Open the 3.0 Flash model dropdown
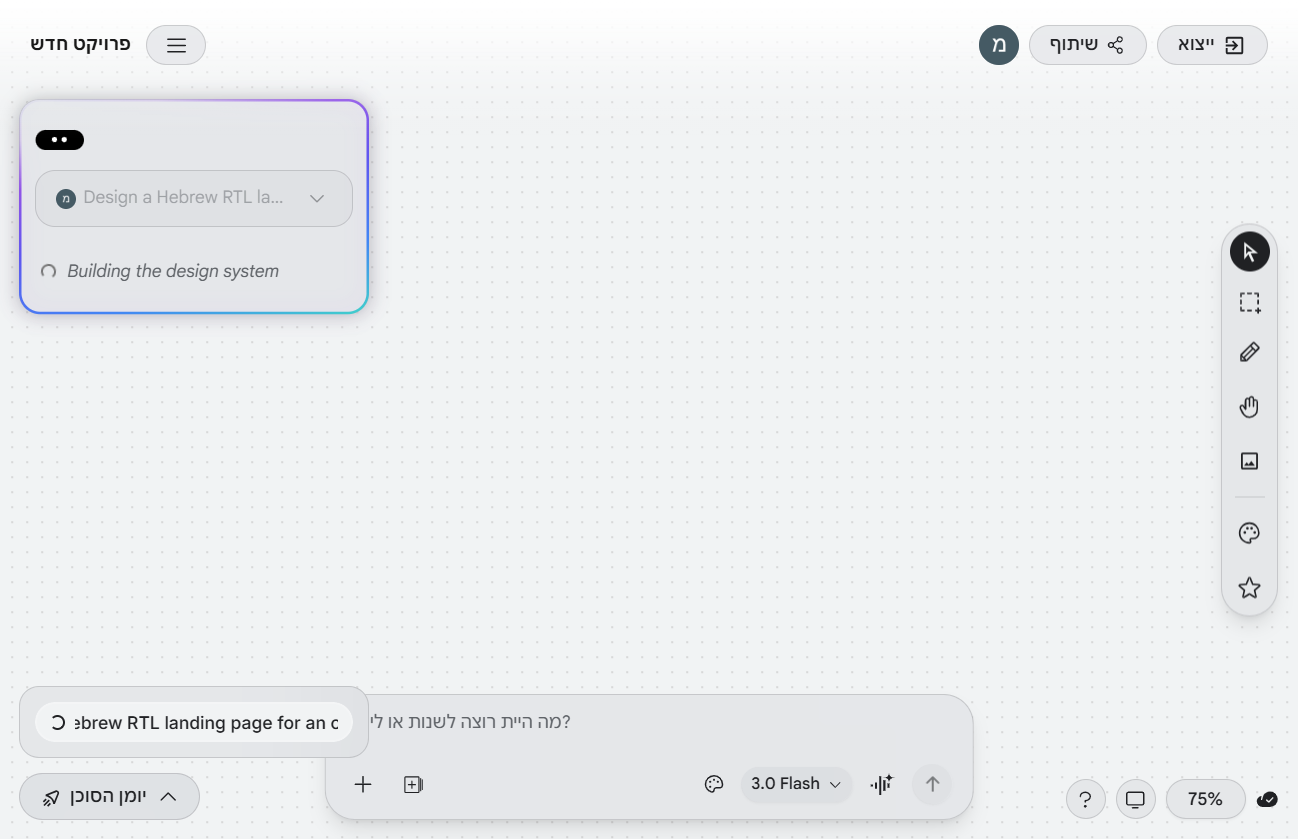Screen dimensions: 1298x839 pos(796,784)
